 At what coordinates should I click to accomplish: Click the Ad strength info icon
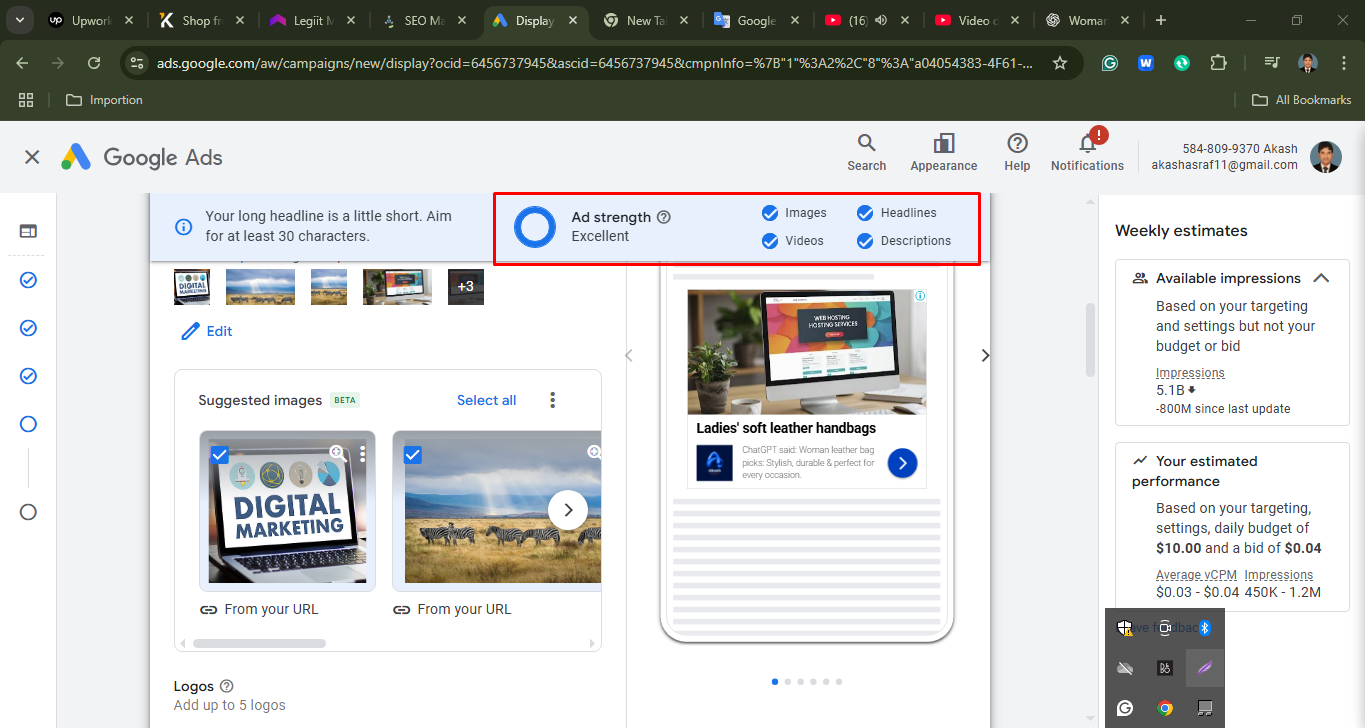665,216
